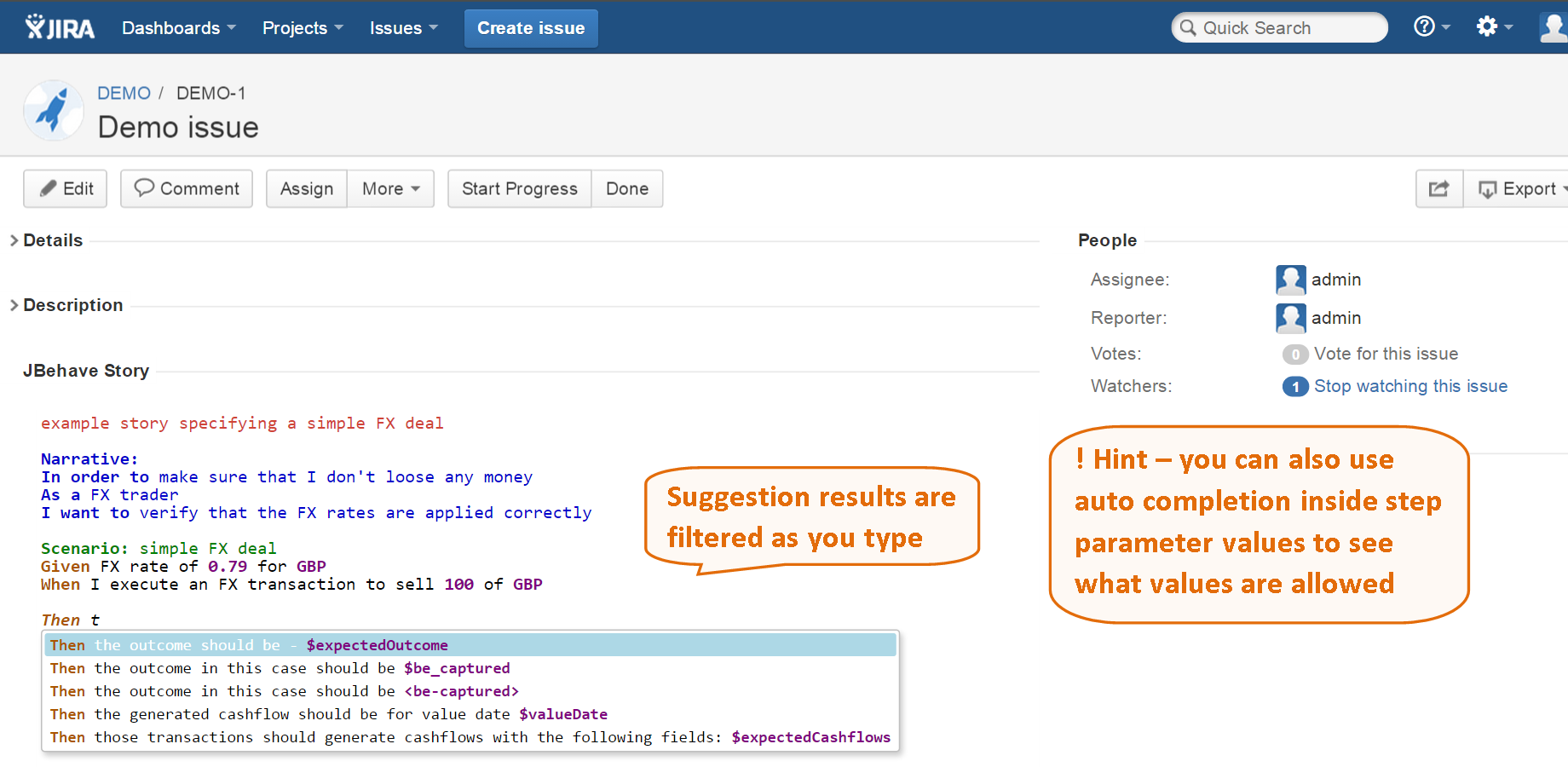The width and height of the screenshot is (1568, 767).
Task: Open the help question-mark menu
Action: point(1432,26)
